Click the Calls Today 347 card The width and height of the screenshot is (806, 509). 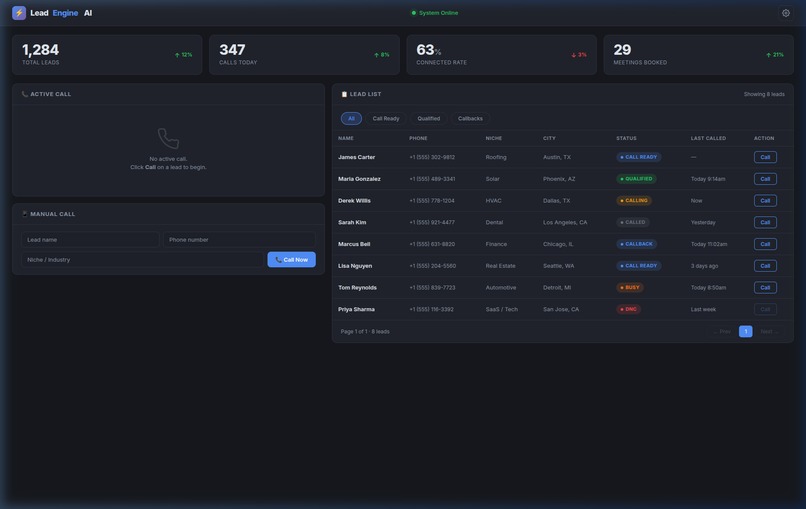(304, 55)
